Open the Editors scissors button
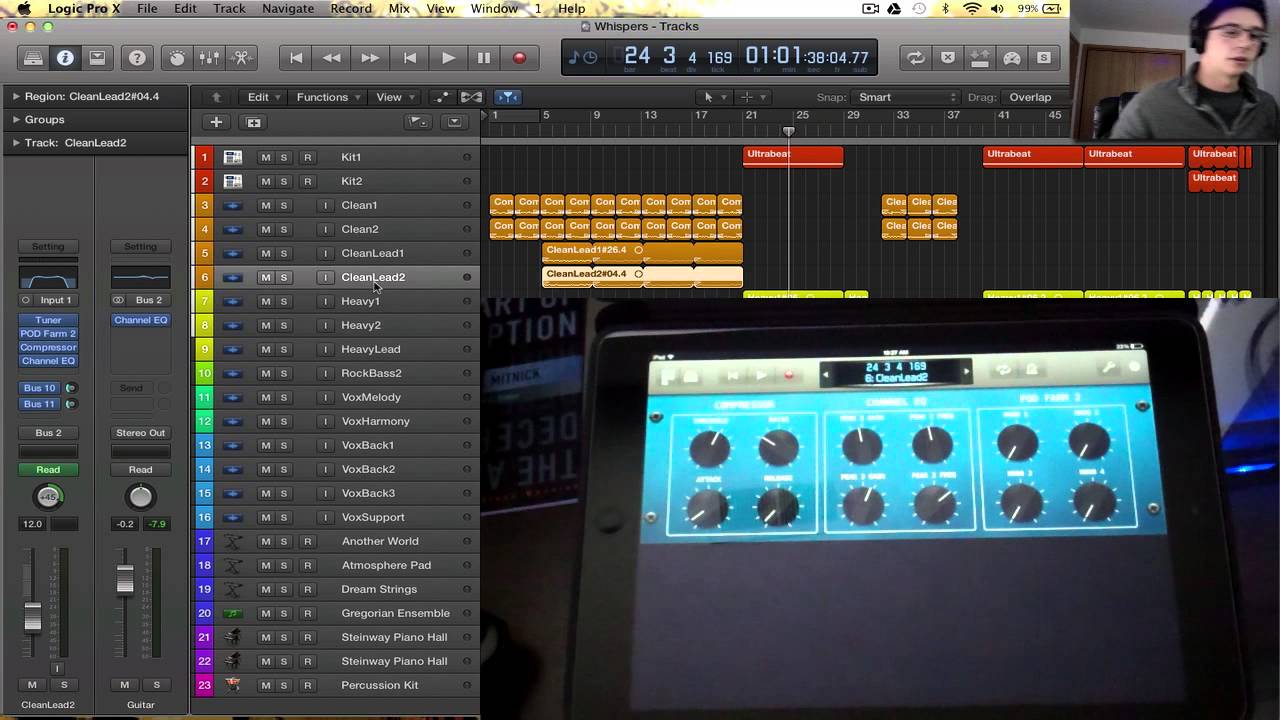This screenshot has height=720, width=1280. [241, 58]
